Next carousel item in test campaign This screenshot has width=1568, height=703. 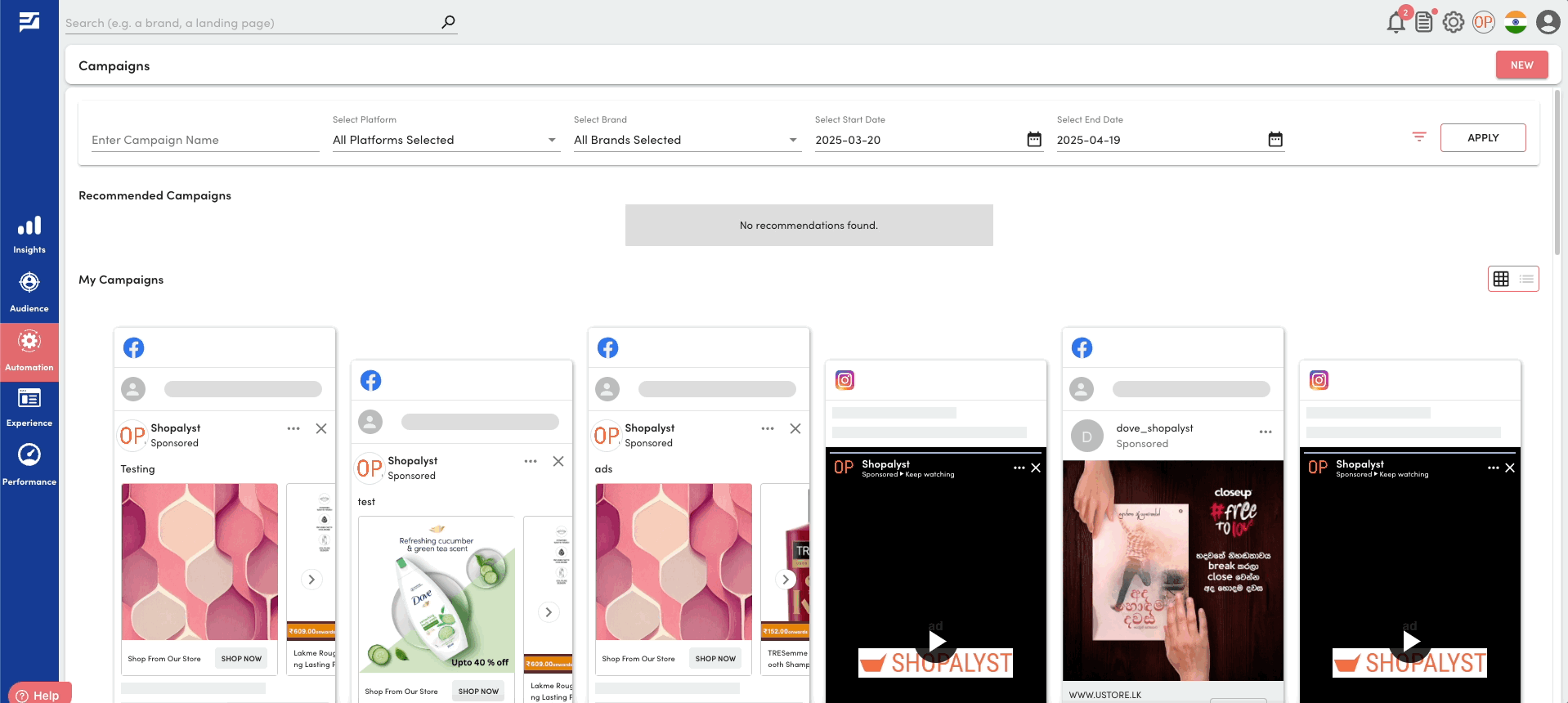click(x=549, y=612)
